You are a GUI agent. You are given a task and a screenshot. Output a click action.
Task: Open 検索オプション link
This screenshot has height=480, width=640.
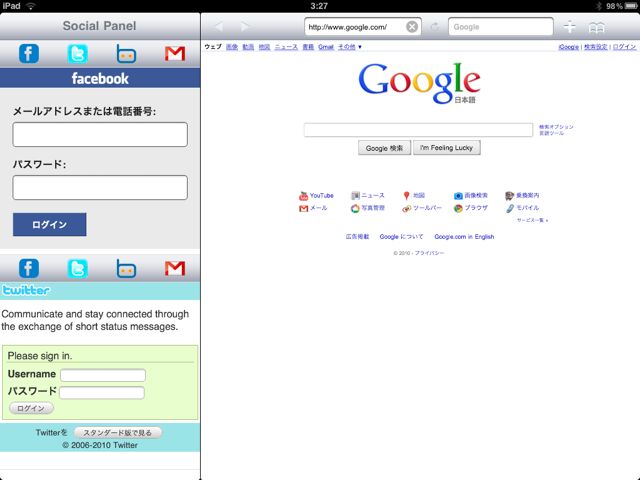point(556,127)
